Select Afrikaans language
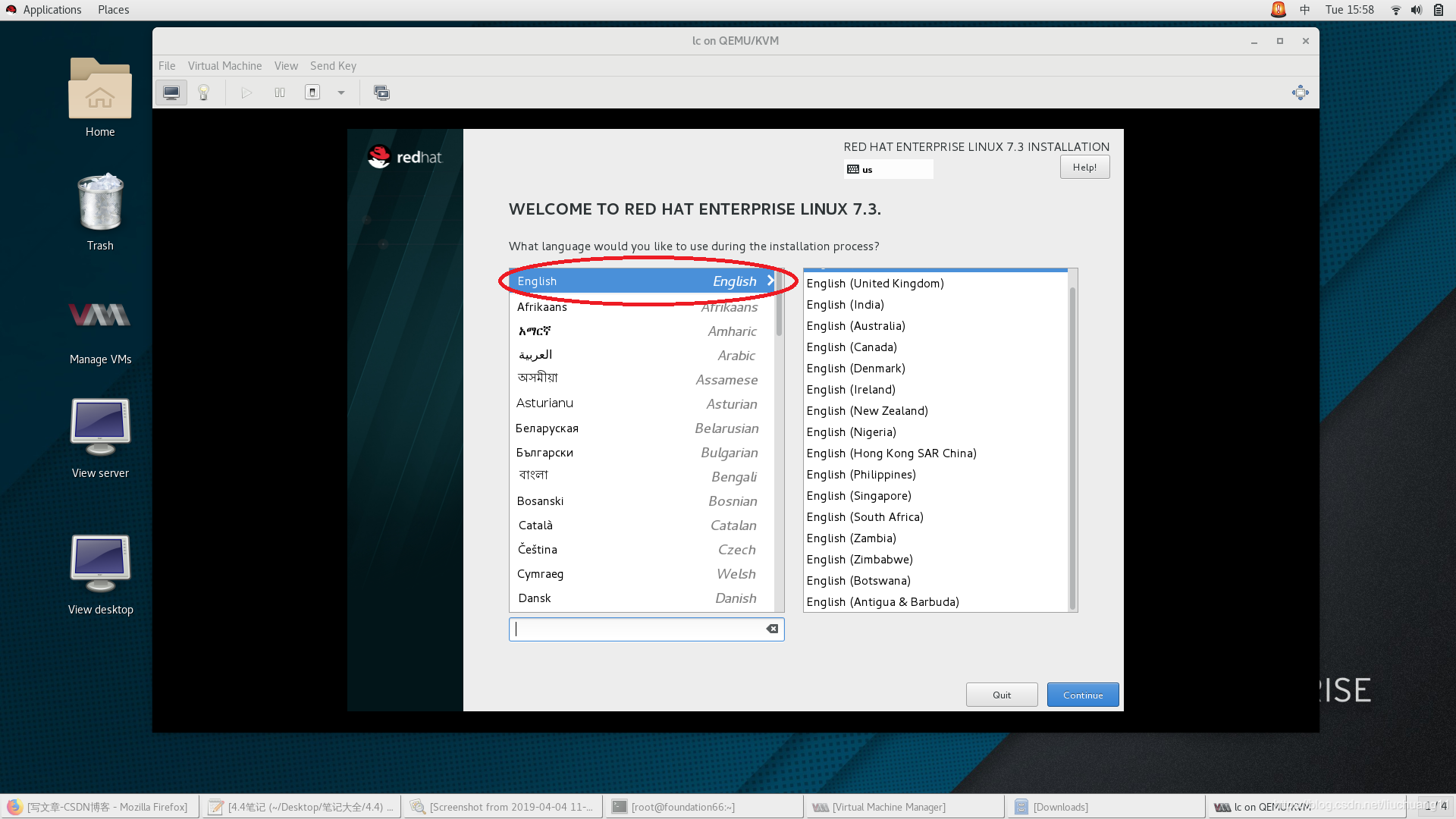 pos(642,307)
